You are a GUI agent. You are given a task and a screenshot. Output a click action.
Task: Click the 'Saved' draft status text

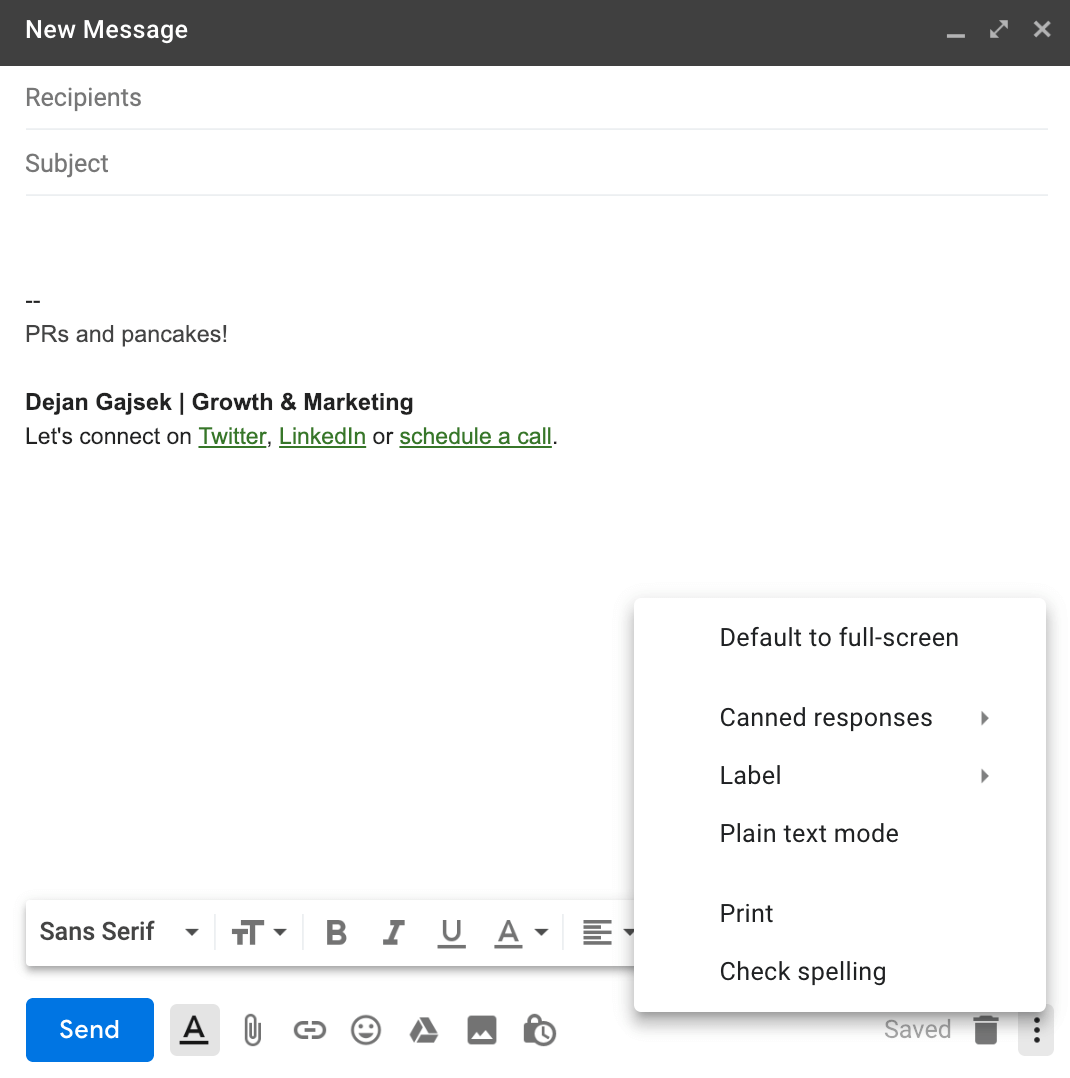point(917,1029)
